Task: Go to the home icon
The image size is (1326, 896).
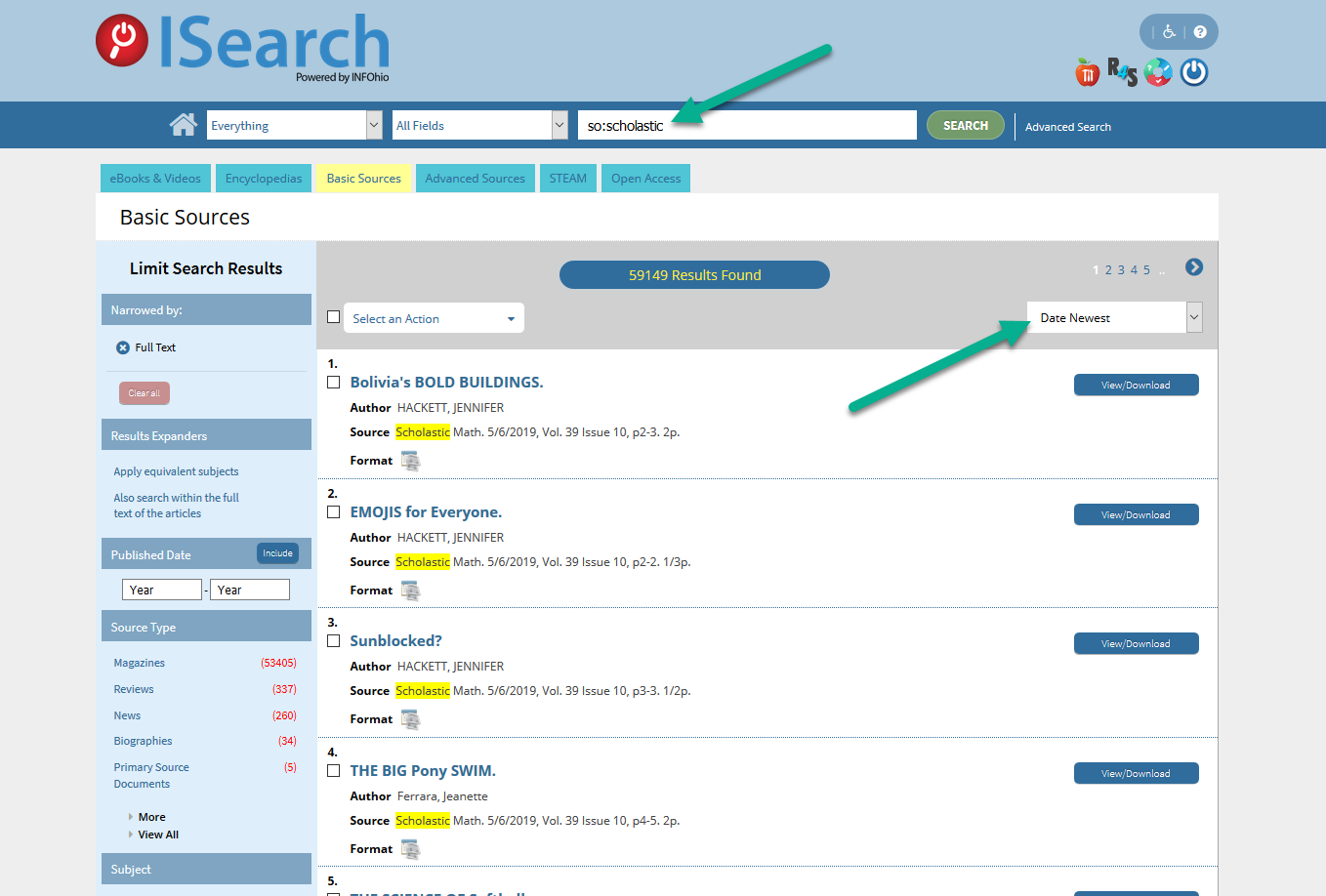Action: (x=183, y=124)
